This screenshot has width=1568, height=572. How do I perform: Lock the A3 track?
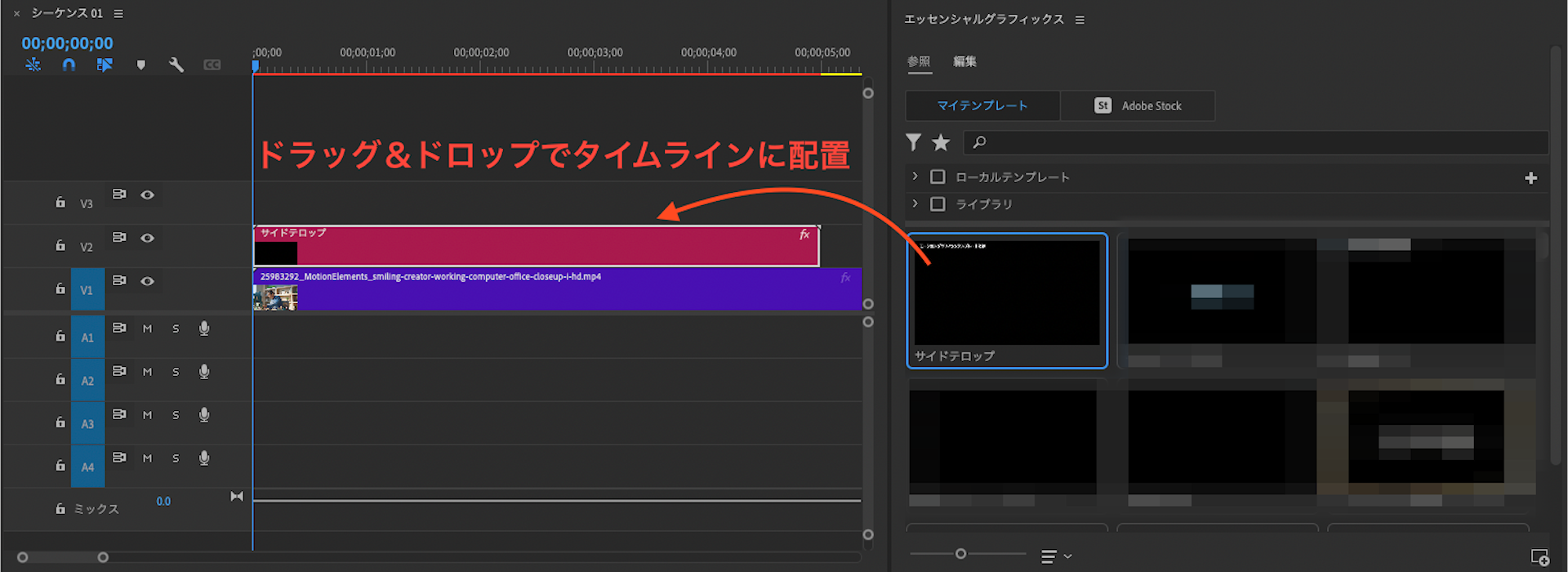(60, 422)
